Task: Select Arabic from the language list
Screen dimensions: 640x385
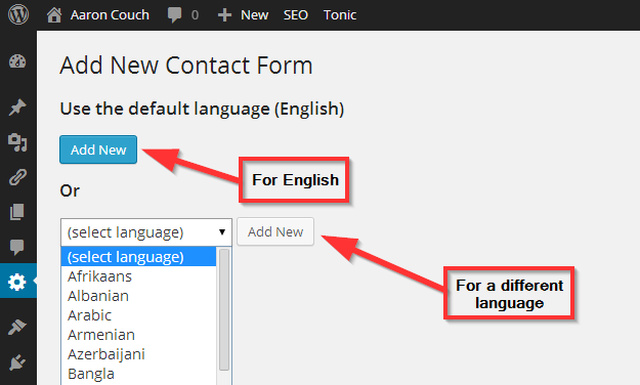Action: 138,316
